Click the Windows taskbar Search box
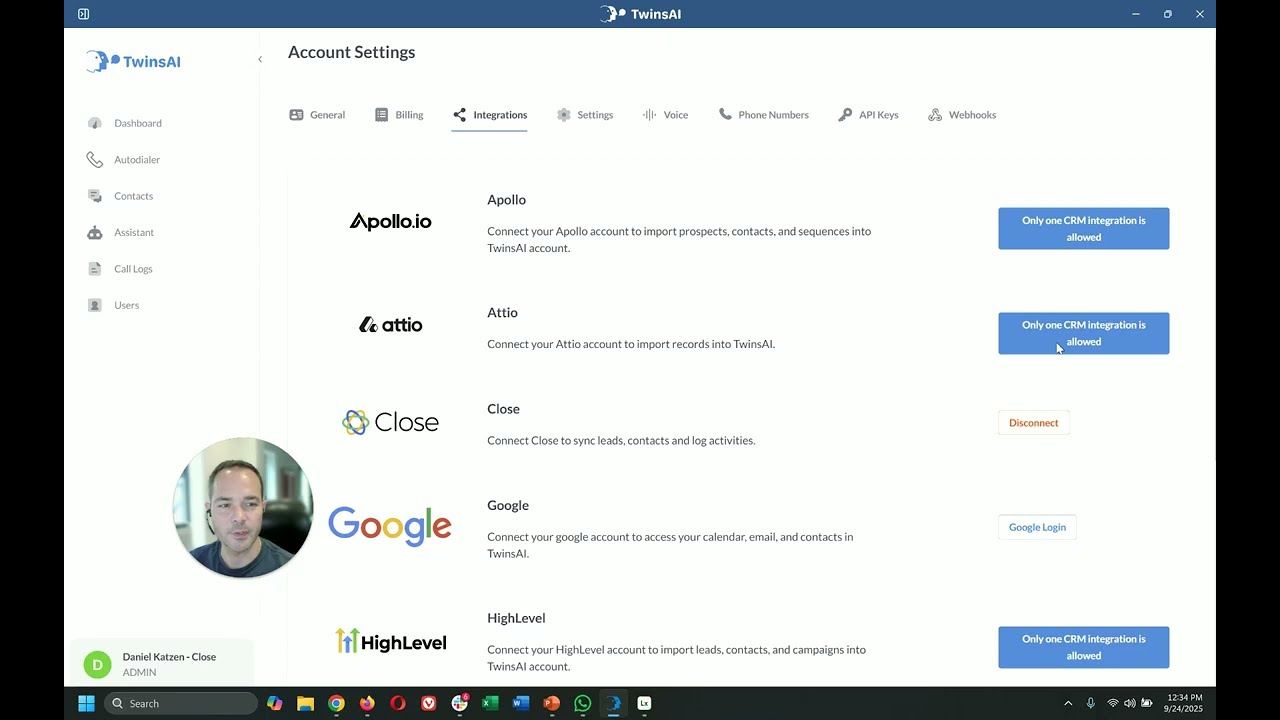The width and height of the screenshot is (1280, 720). pos(180,703)
